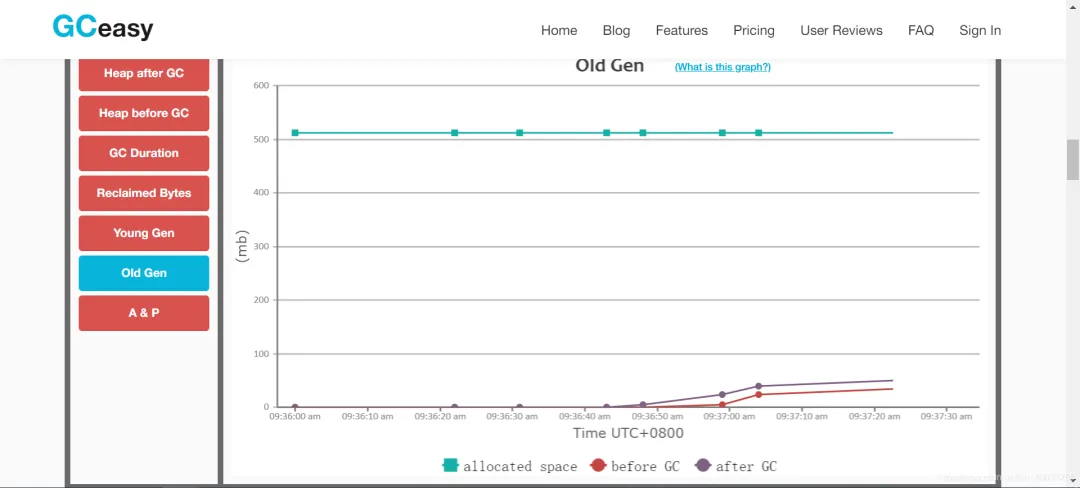The width and height of the screenshot is (1080, 488).
Task: Open the FAQ page
Action: click(x=920, y=30)
